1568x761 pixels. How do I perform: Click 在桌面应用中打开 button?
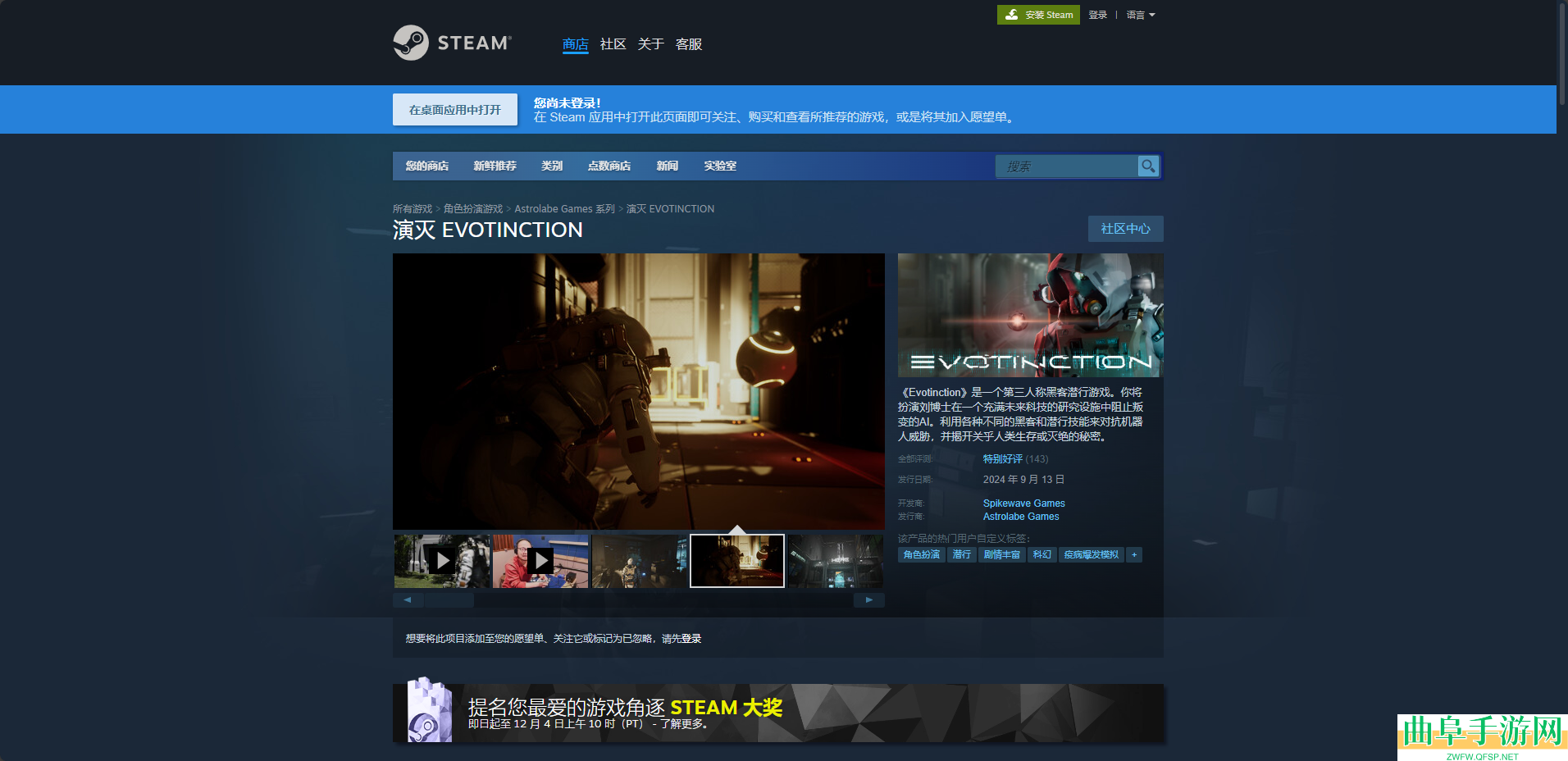455,110
